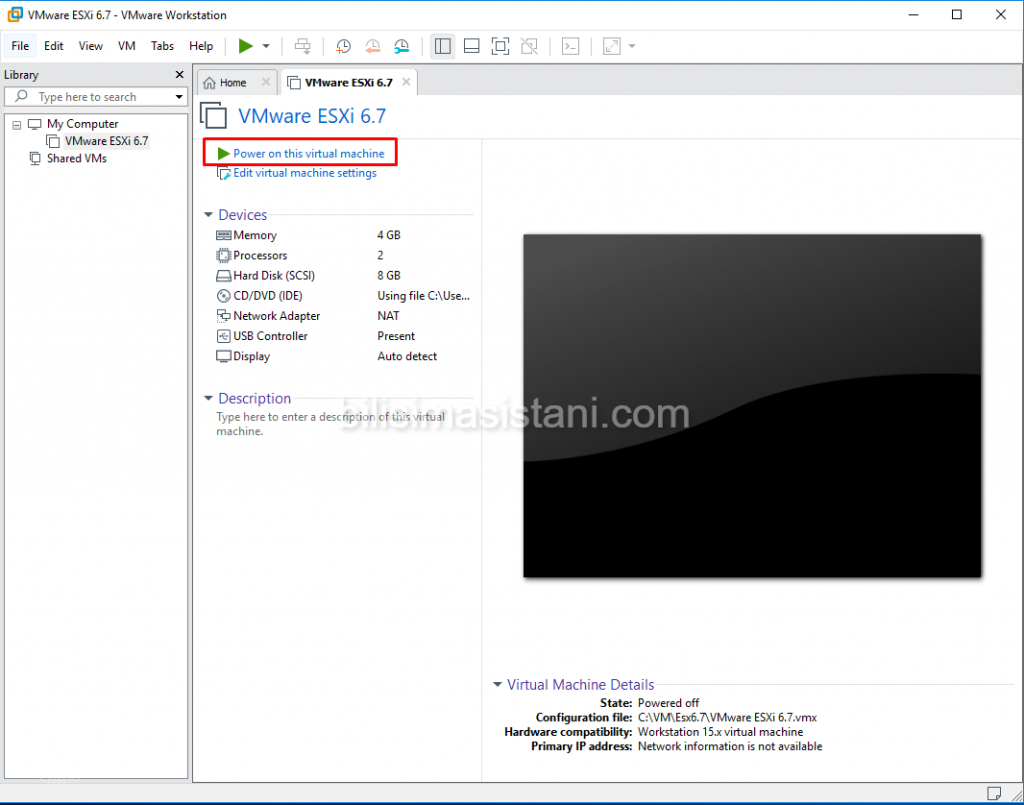1024x805 pixels.
Task: Click Edit virtual machine settings link
Action: (304, 173)
